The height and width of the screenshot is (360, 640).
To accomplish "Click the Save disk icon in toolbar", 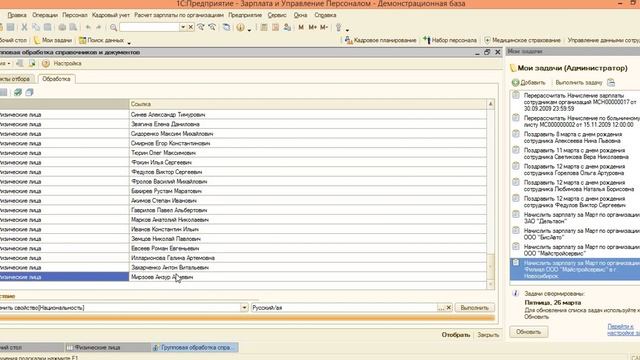I will point(10,27).
